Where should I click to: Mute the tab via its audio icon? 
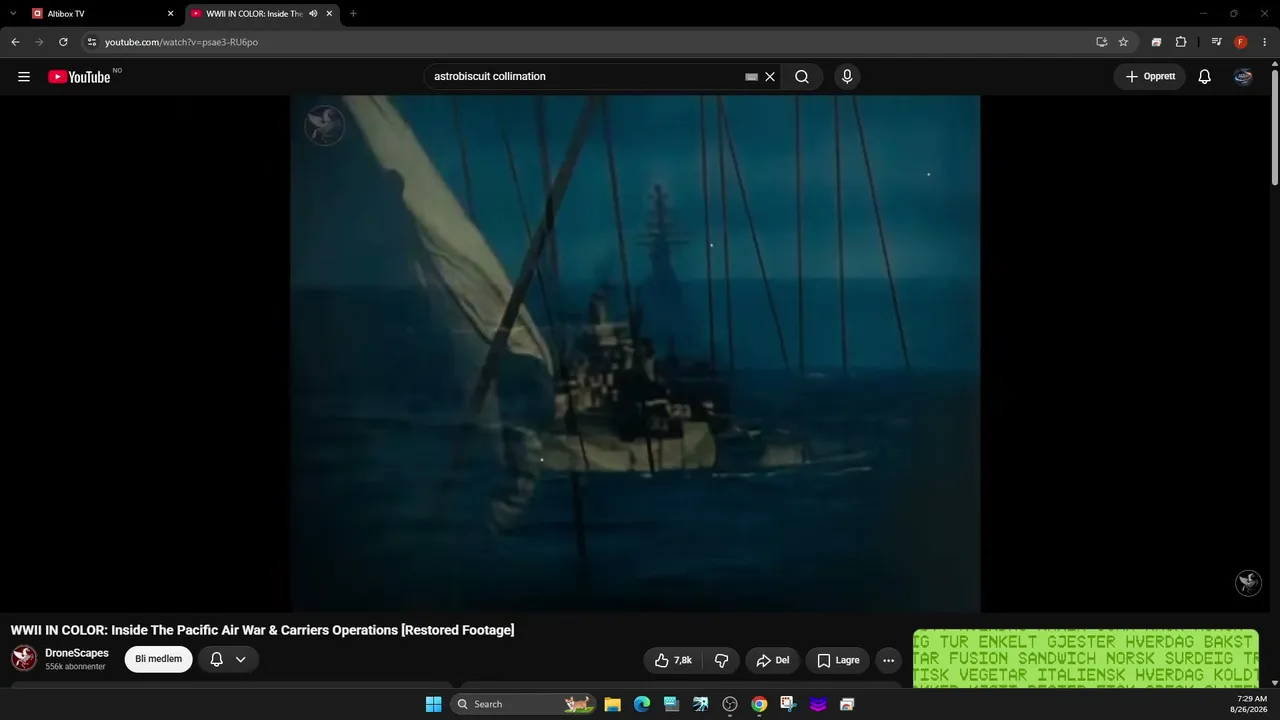(x=313, y=14)
